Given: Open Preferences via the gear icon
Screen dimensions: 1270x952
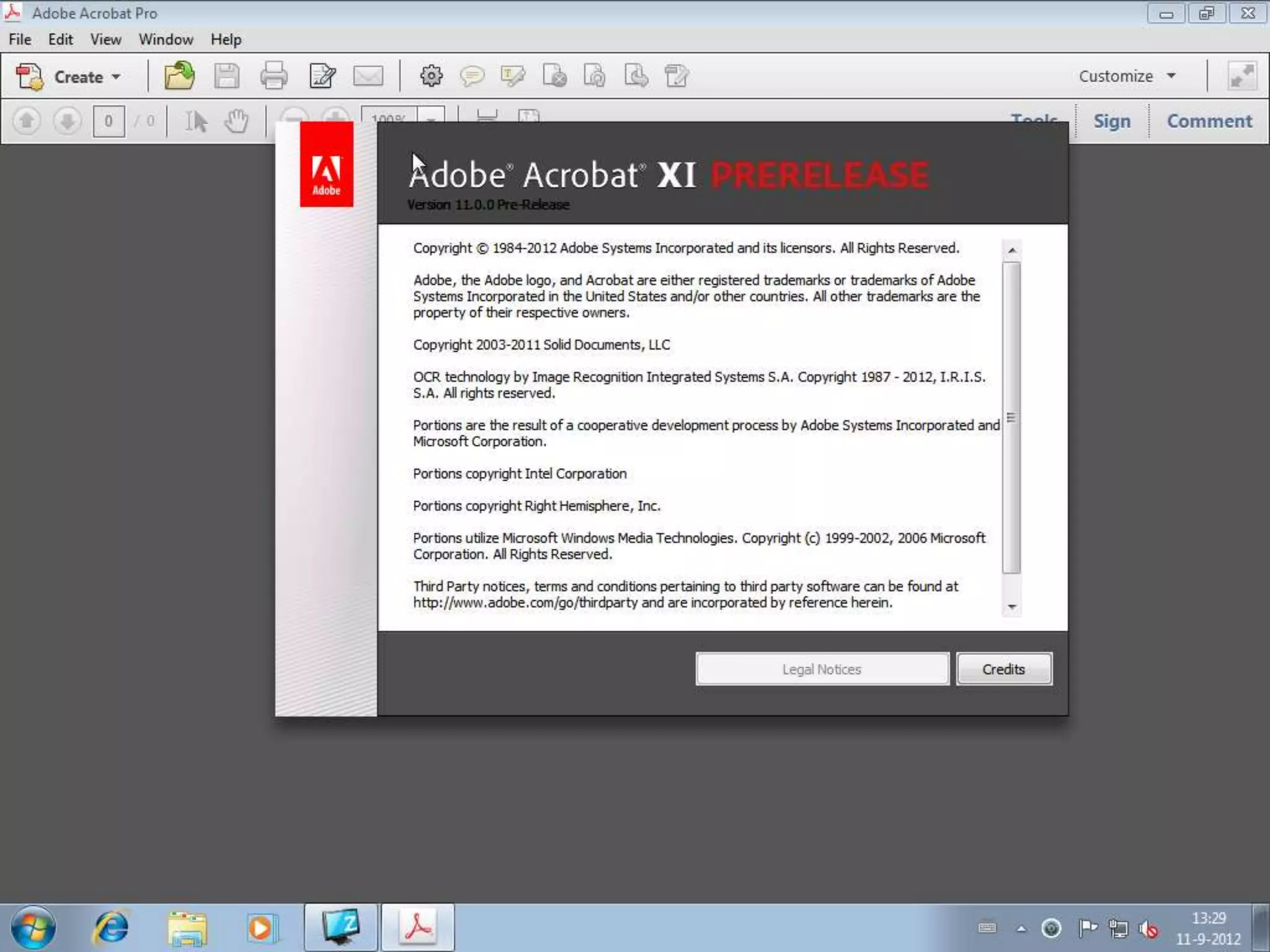Looking at the screenshot, I should 431,76.
